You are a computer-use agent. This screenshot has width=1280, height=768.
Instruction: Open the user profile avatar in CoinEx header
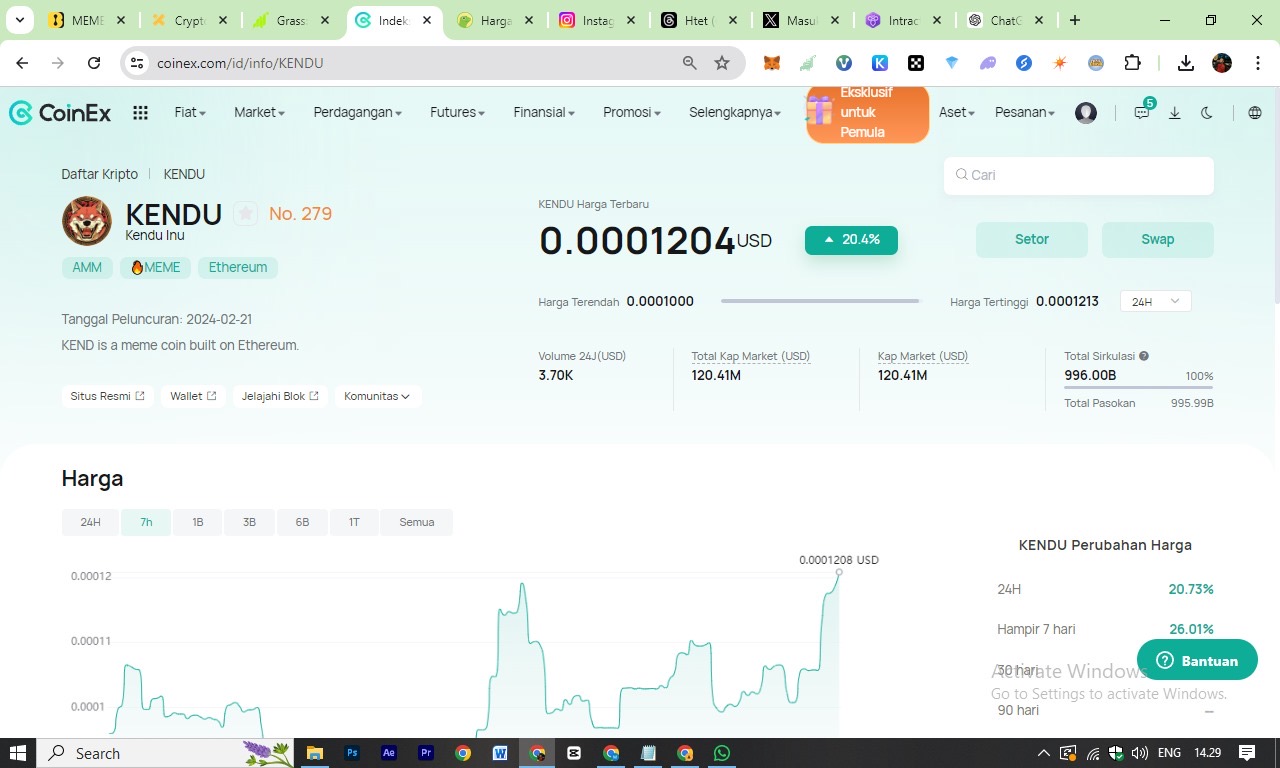[x=1086, y=113]
